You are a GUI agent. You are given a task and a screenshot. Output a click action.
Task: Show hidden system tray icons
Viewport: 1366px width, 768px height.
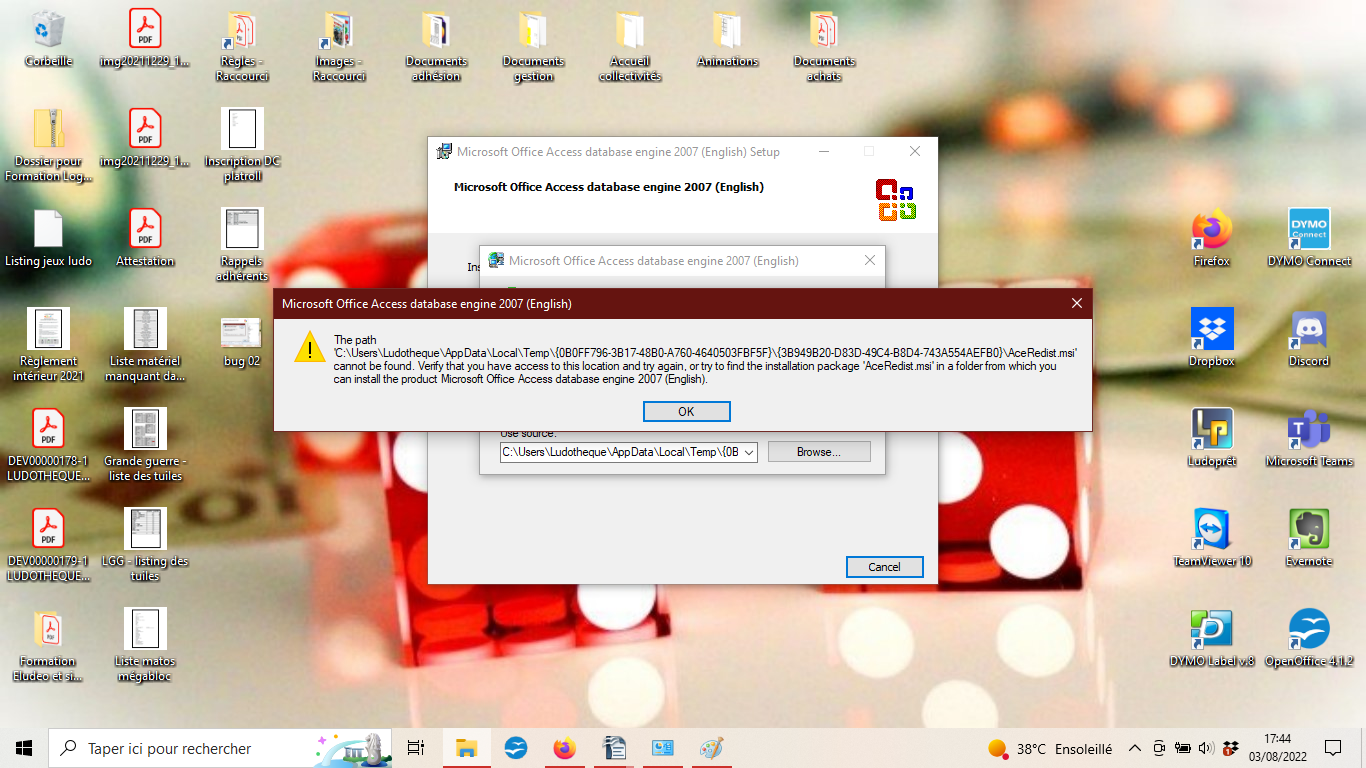(x=1134, y=748)
